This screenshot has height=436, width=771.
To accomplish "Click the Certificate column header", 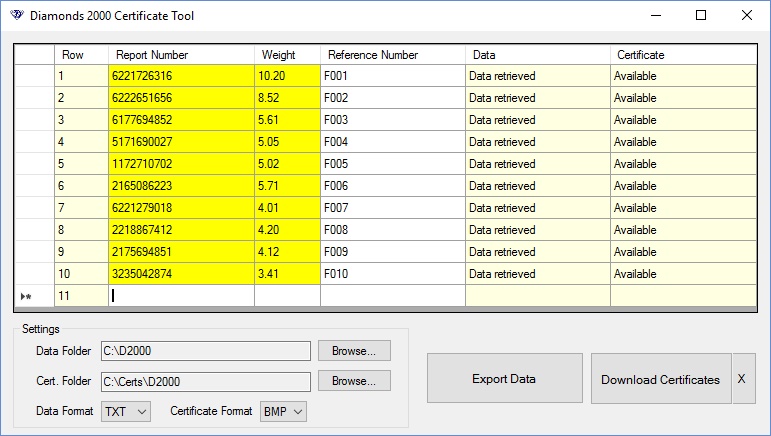I will pos(683,55).
